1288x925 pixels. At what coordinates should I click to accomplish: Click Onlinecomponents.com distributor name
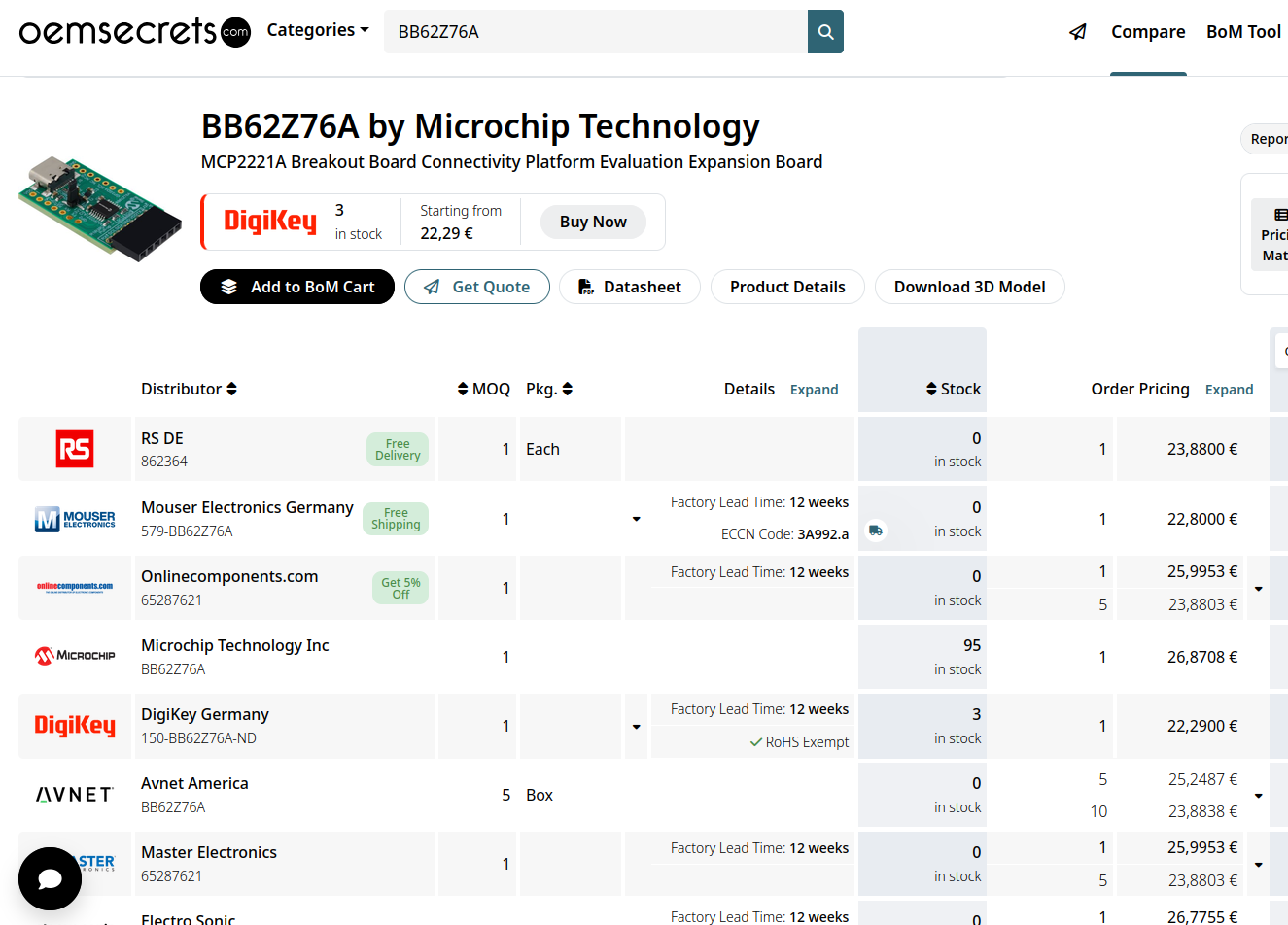[x=229, y=576]
